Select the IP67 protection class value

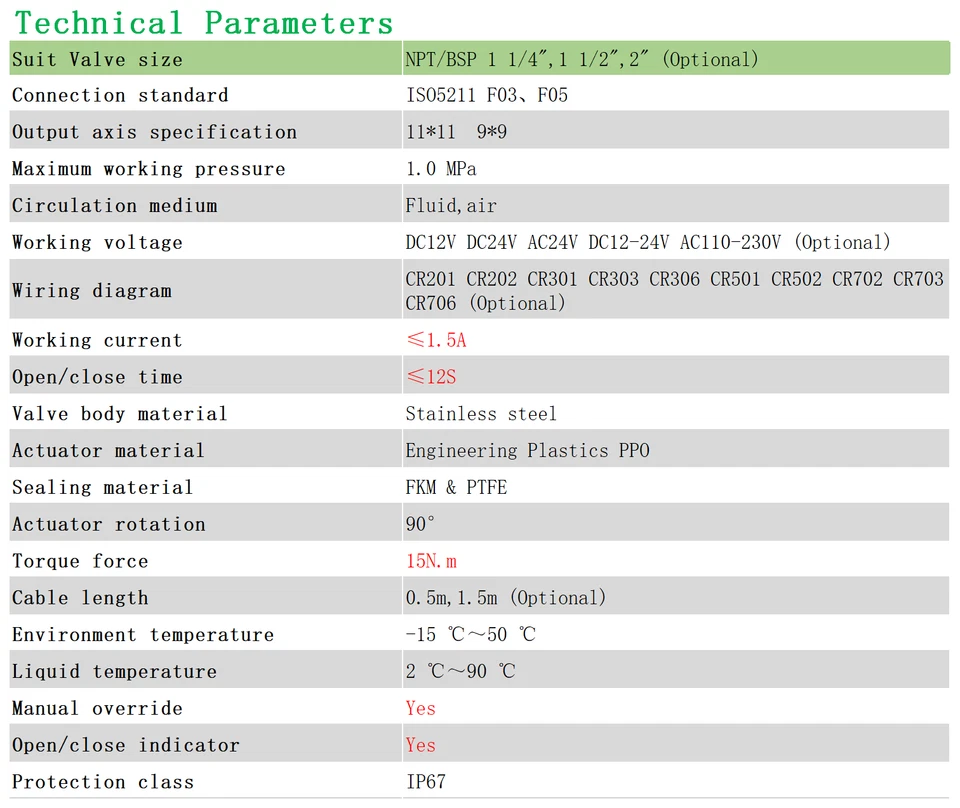(x=425, y=782)
